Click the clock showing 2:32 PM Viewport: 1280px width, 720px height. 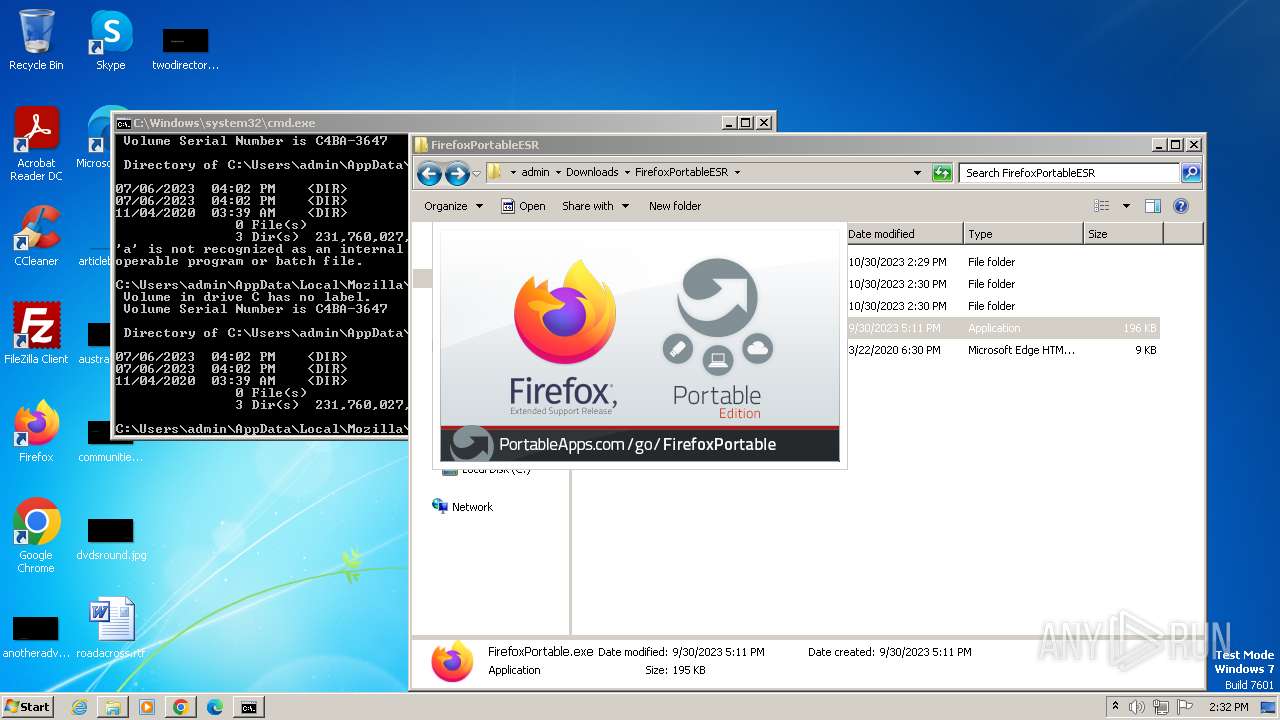(x=1228, y=707)
